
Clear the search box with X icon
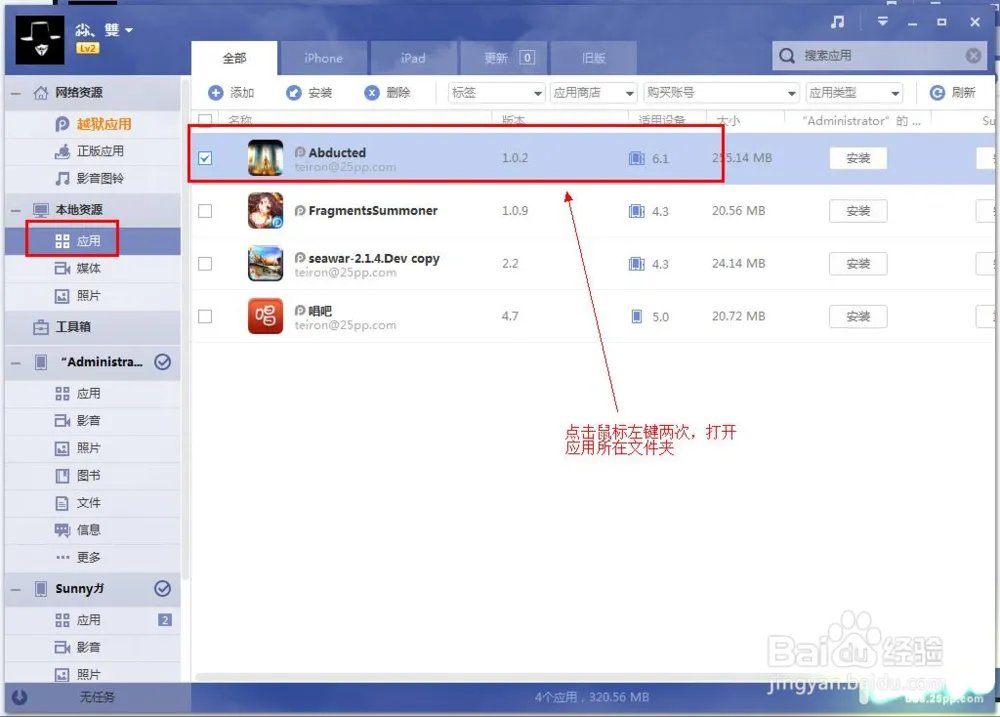[x=973, y=56]
